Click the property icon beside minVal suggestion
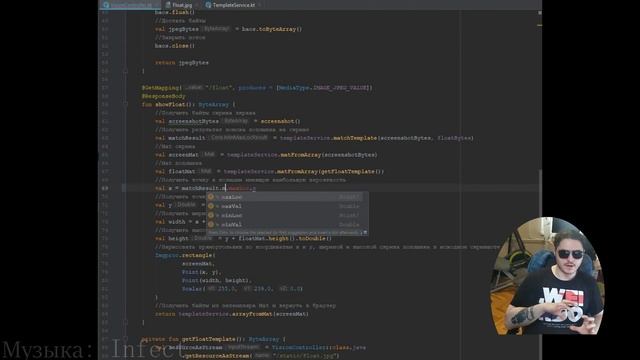640x360 pixels. coord(211,224)
